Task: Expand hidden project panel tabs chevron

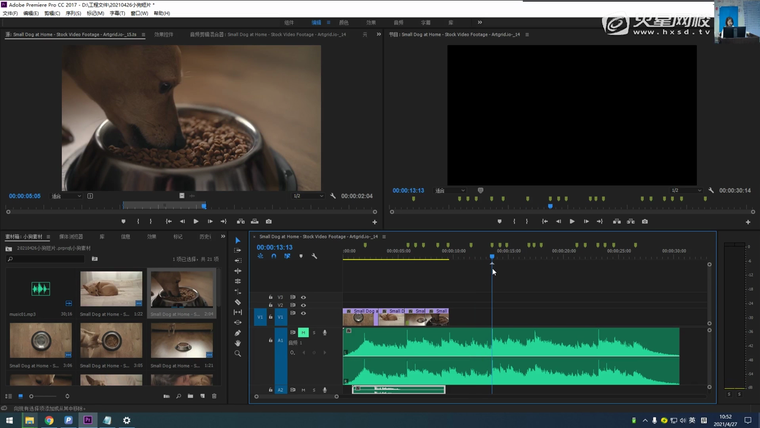Action: click(222, 237)
